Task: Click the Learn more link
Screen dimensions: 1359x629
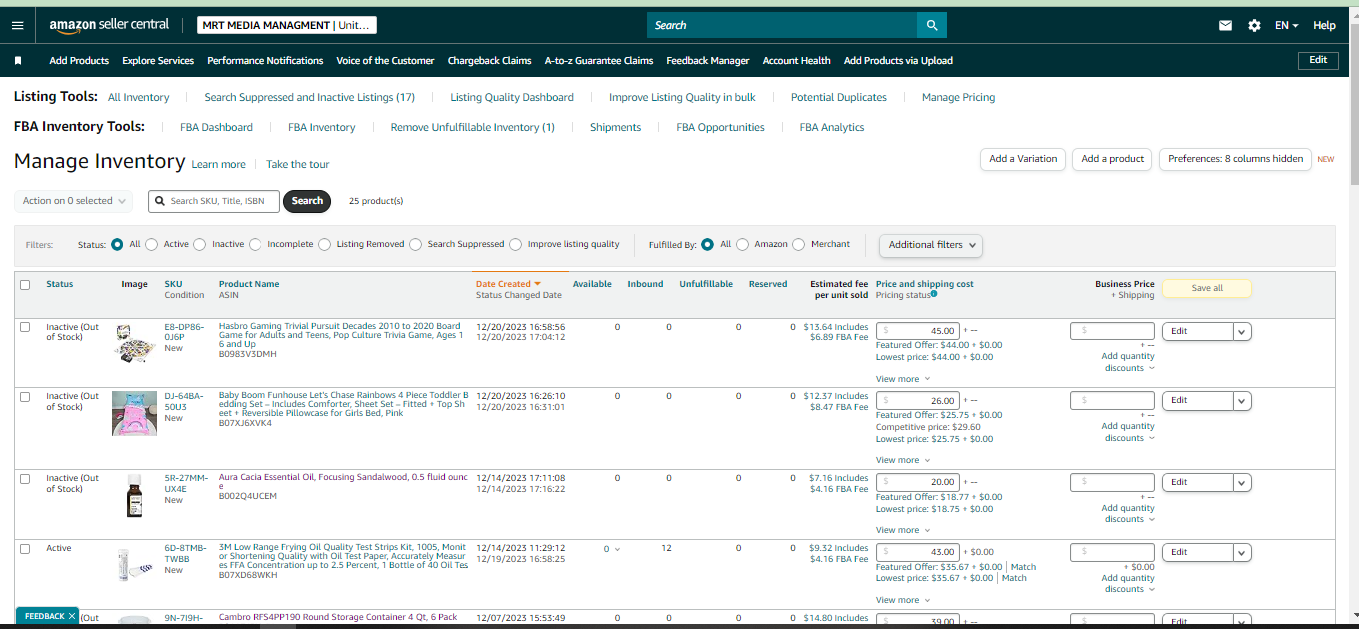Action: [x=218, y=165]
